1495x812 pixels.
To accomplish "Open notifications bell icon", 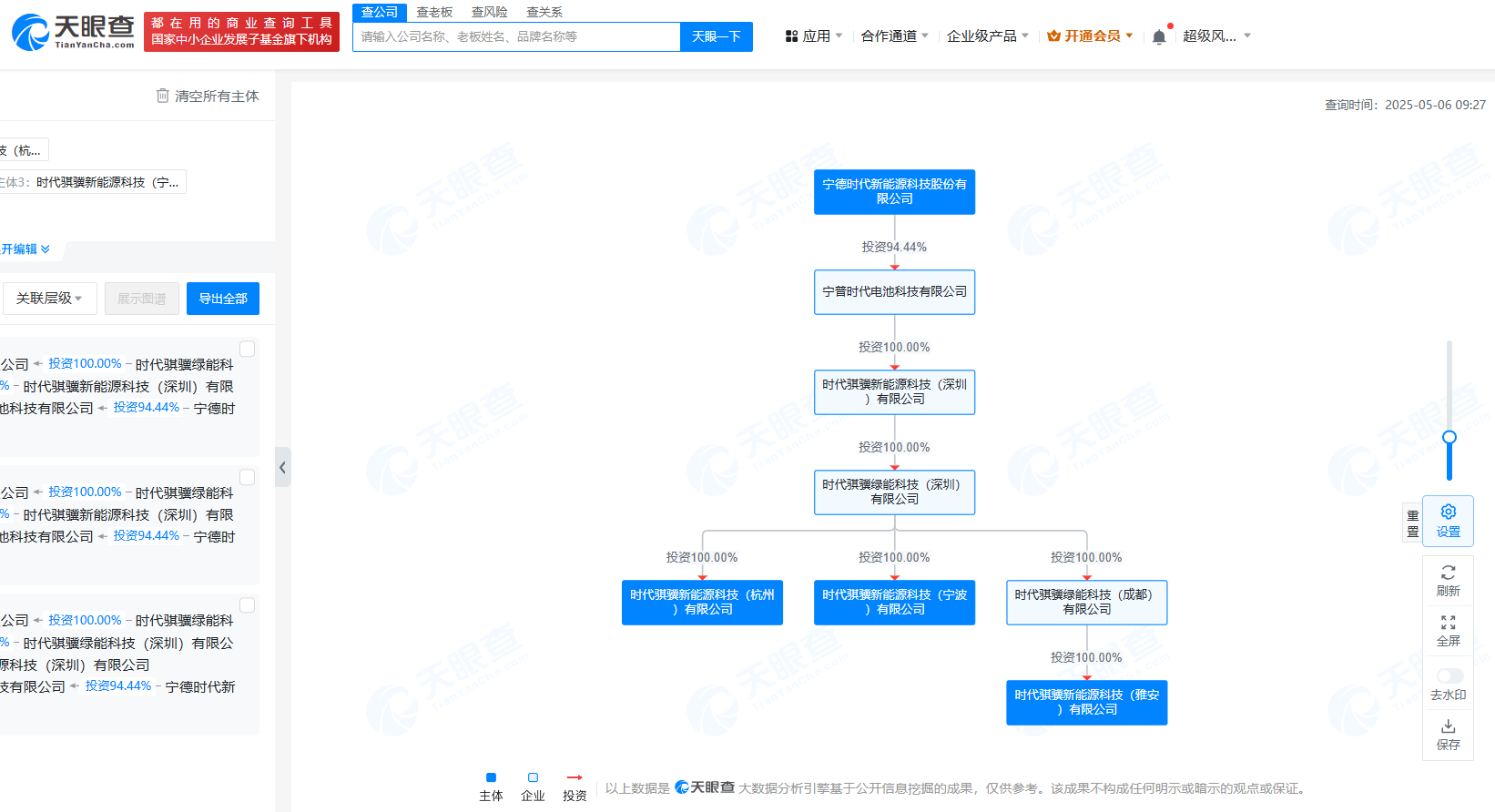I will tap(1158, 36).
